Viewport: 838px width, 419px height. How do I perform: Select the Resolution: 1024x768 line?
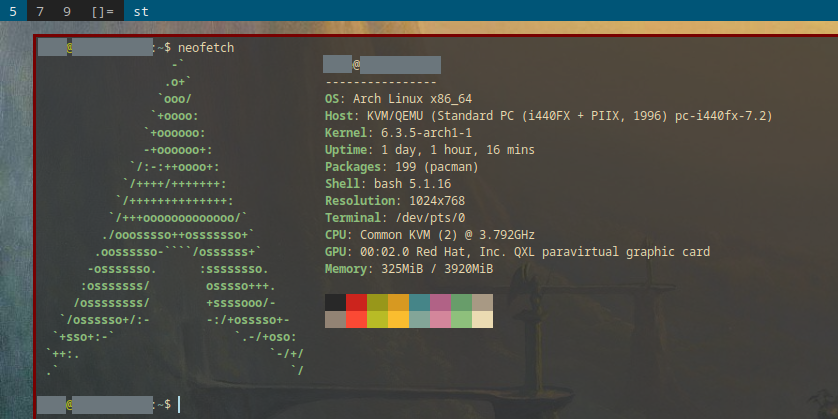[x=395, y=201]
